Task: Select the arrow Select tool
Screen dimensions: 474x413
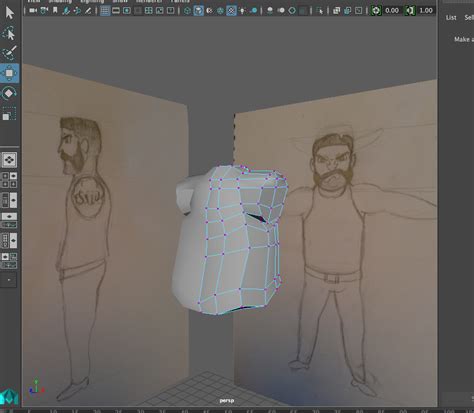Action: 9,13
